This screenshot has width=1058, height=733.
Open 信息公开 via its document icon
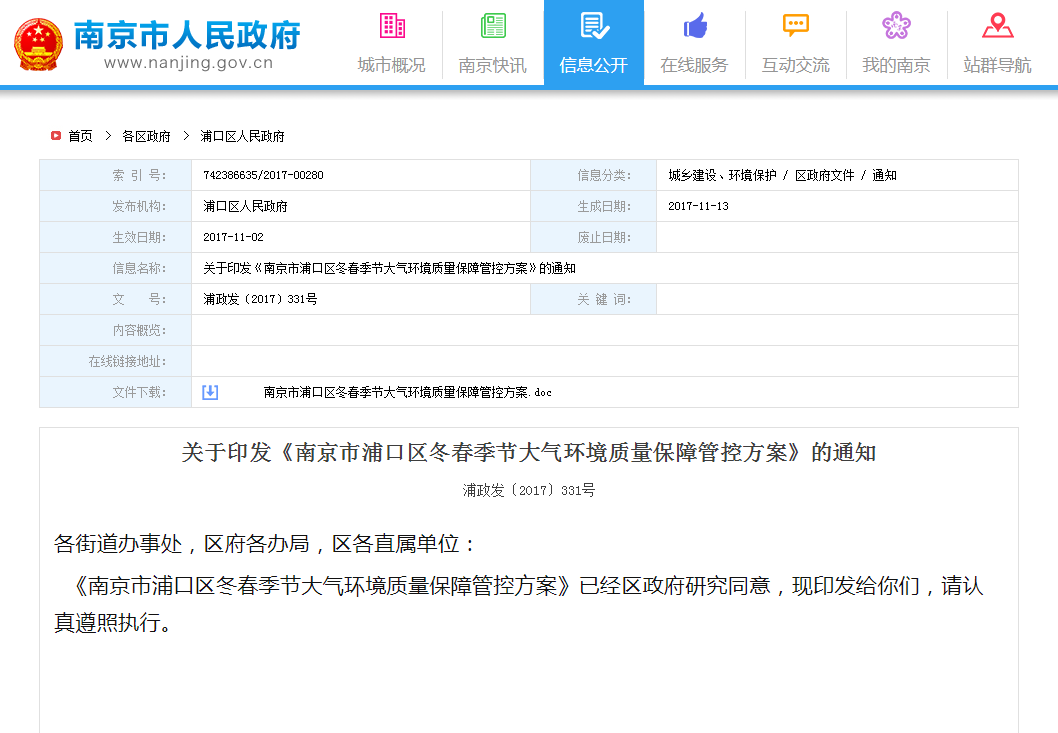tap(593, 25)
